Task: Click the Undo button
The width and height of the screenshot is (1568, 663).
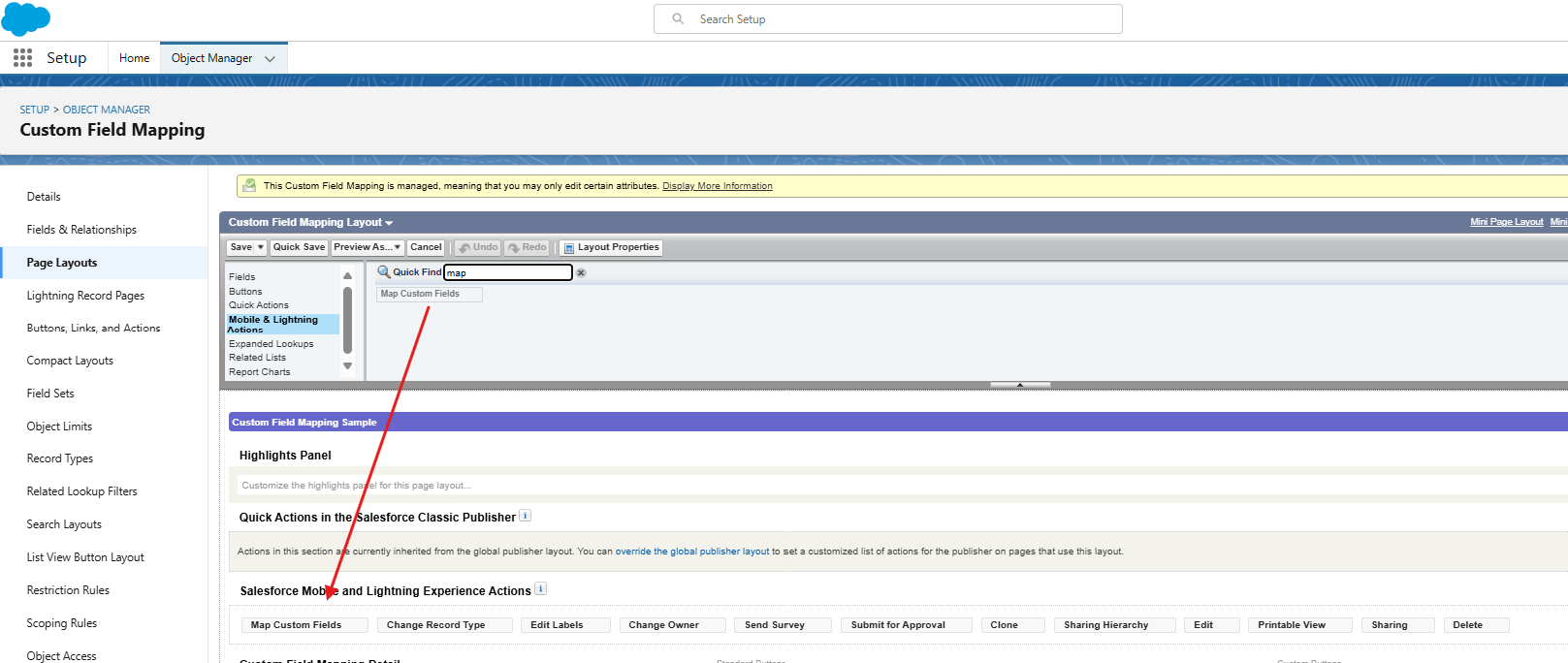Action: (478, 247)
